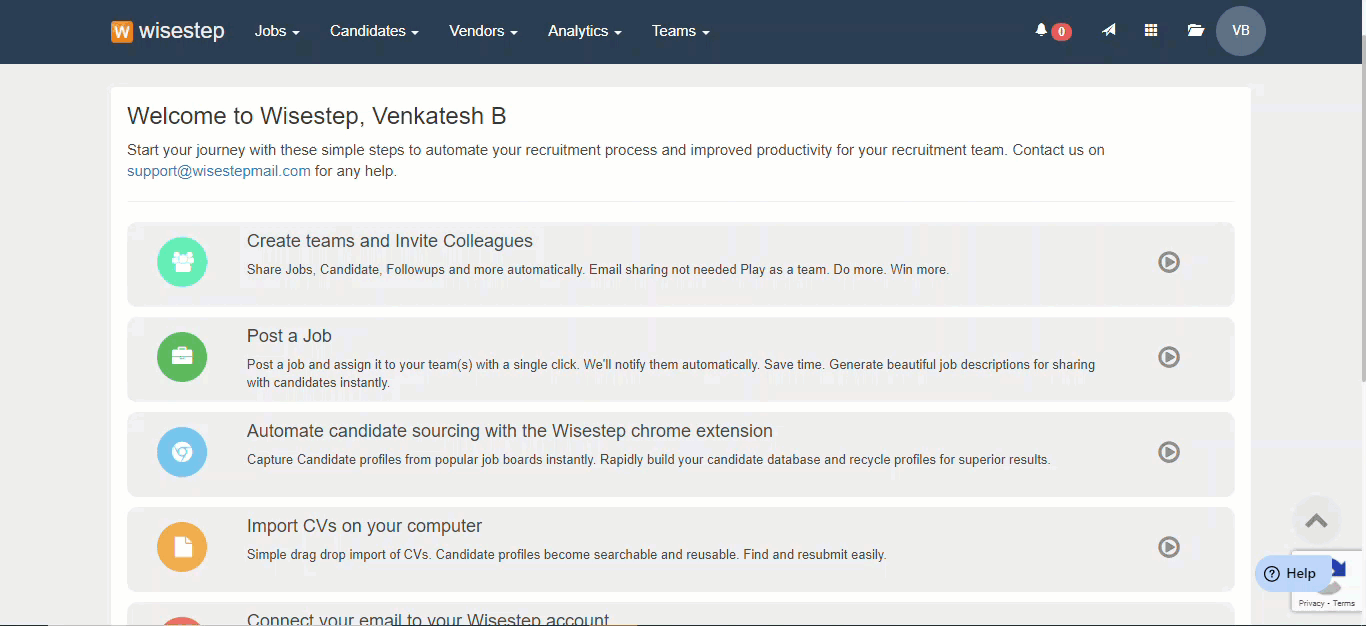The image size is (1366, 626).
Task: Play video for Post a Job
Action: coord(1169,357)
